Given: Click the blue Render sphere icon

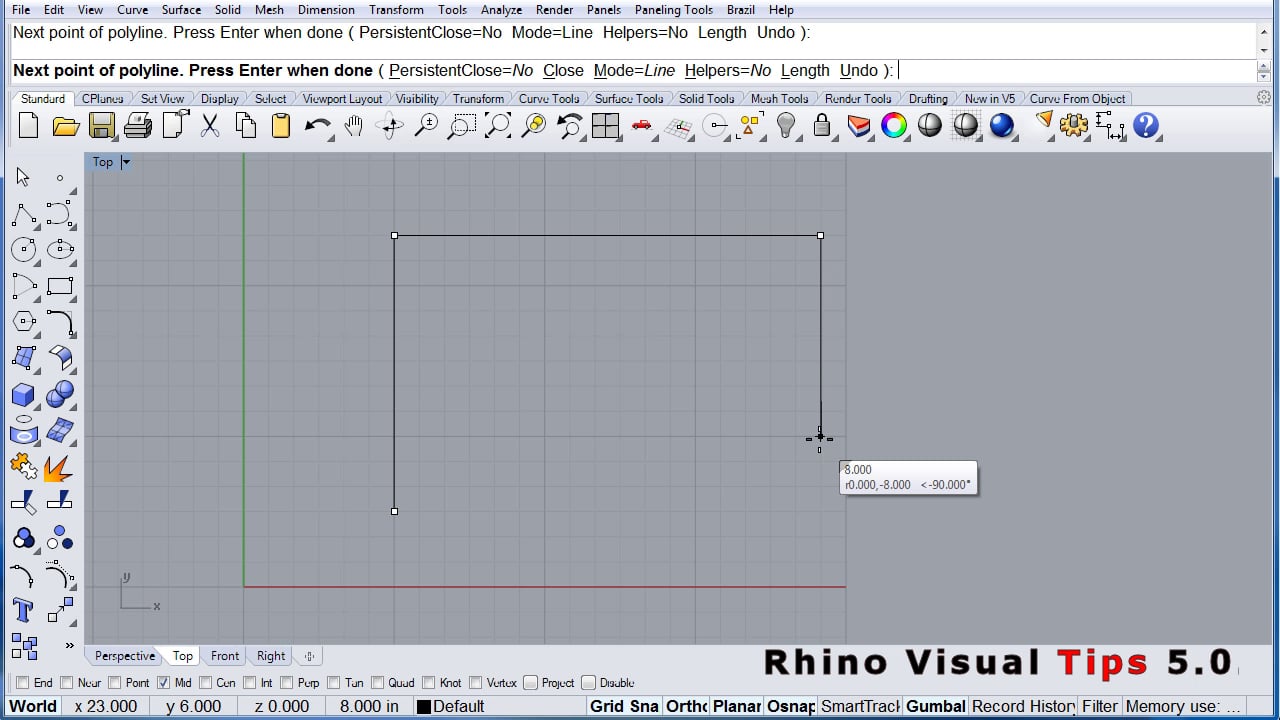Looking at the screenshot, I should click(1002, 126).
